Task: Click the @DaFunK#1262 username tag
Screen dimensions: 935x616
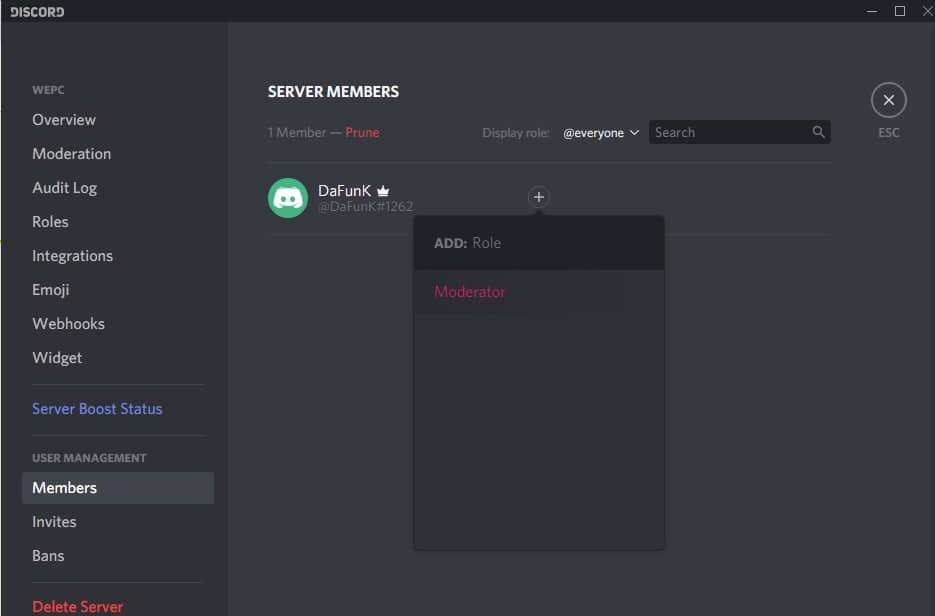Action: pos(366,207)
